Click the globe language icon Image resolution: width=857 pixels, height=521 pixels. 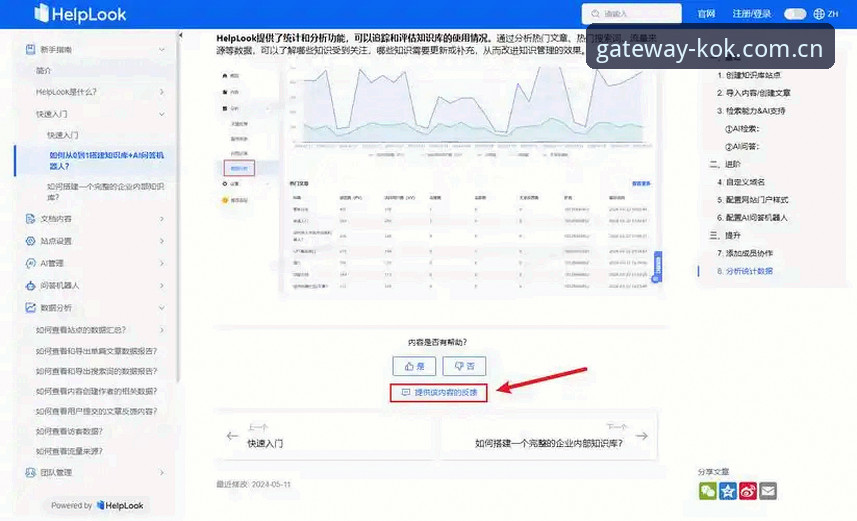pos(819,14)
